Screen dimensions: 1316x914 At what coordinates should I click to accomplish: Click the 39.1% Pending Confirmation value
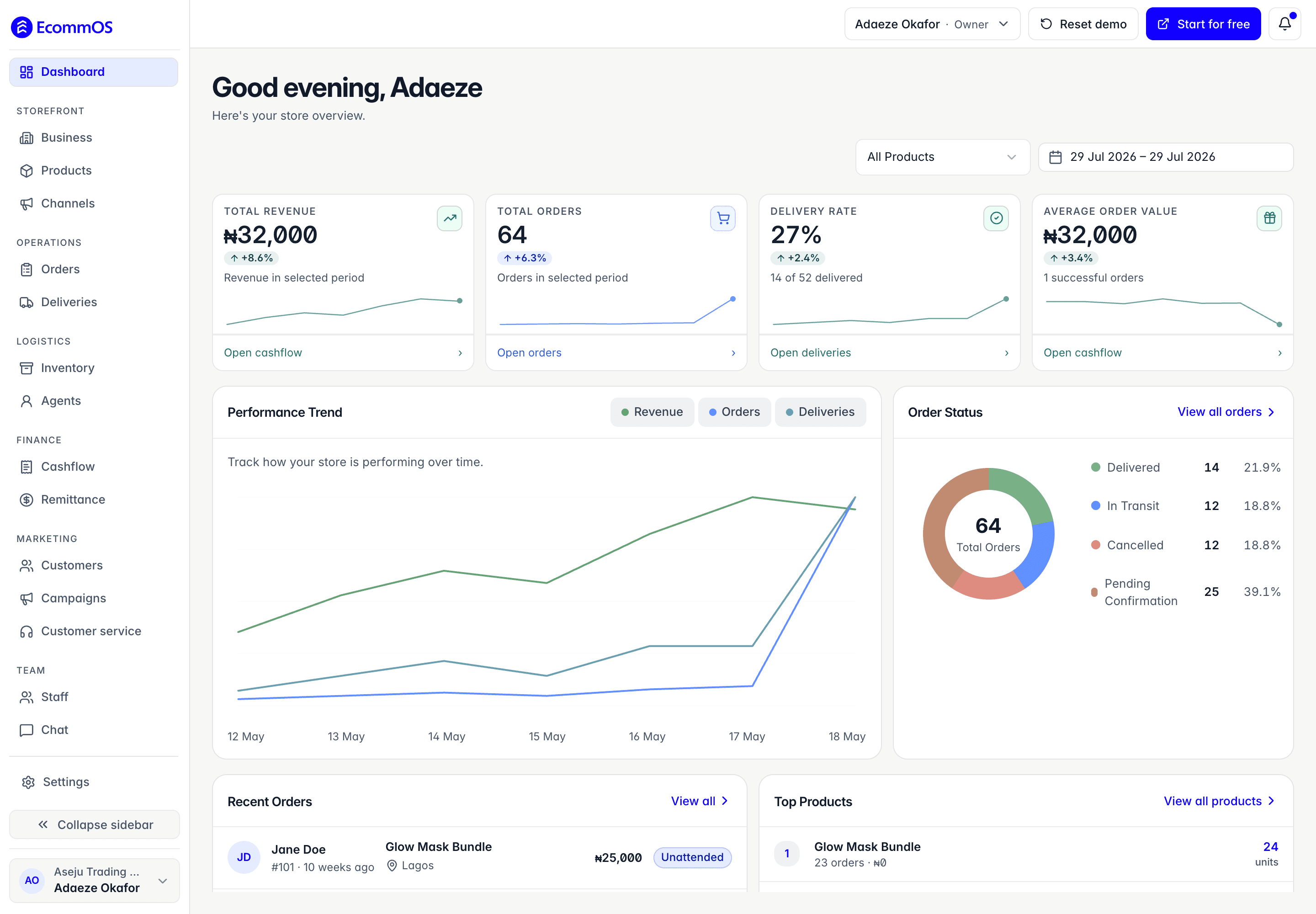[1262, 592]
